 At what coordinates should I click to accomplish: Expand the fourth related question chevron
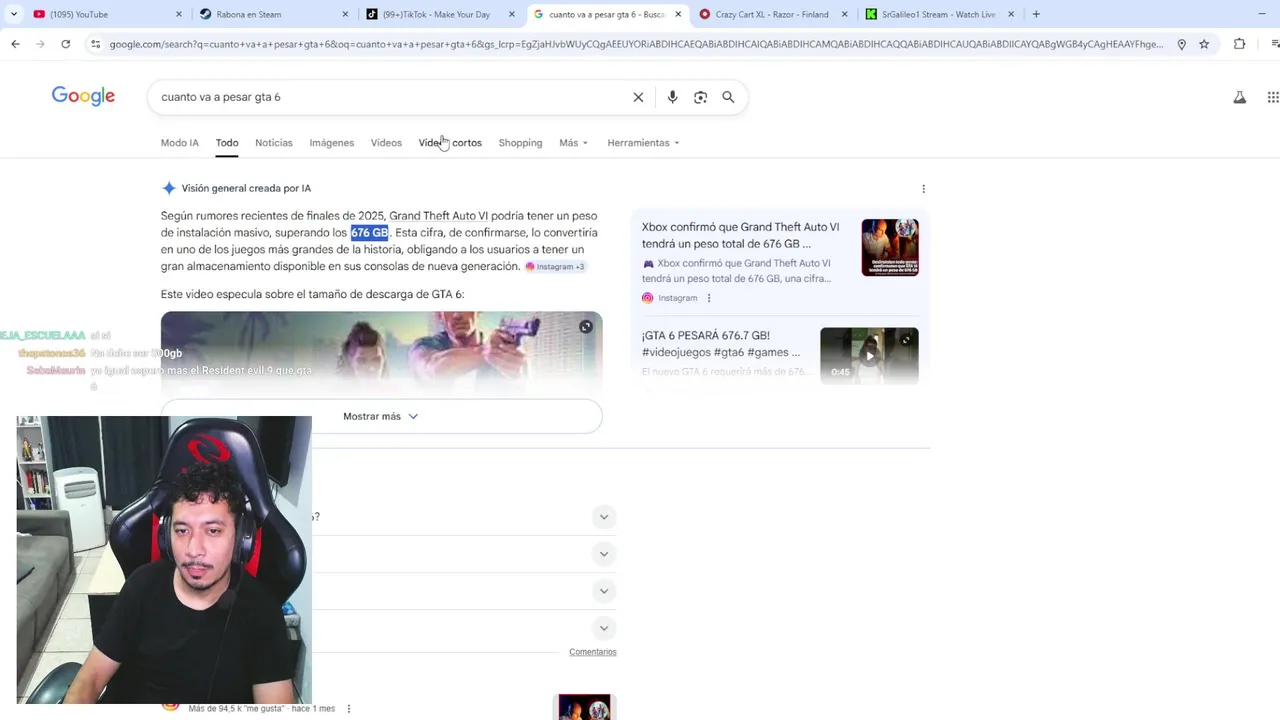point(603,628)
